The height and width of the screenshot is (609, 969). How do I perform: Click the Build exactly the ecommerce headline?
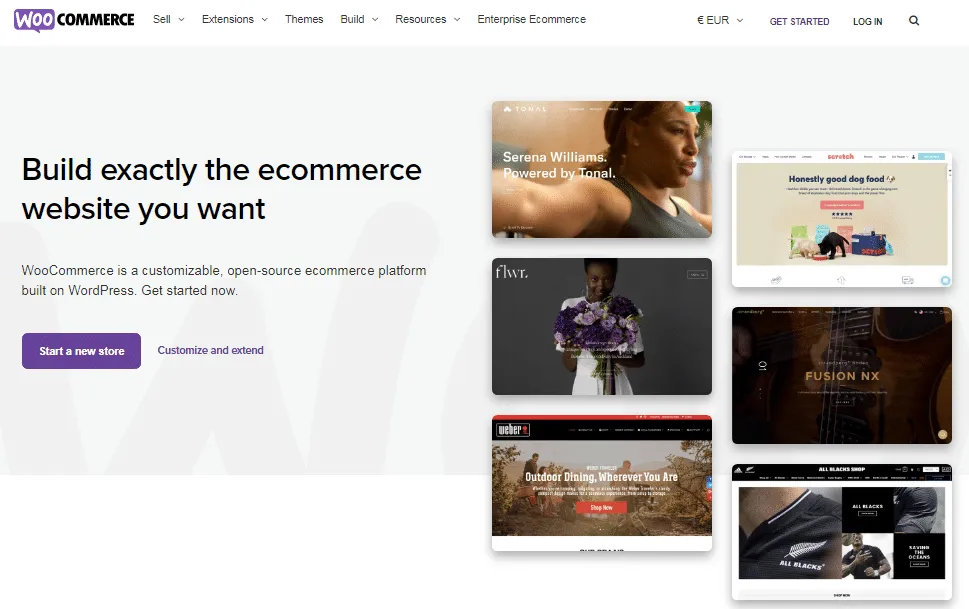pos(221,189)
